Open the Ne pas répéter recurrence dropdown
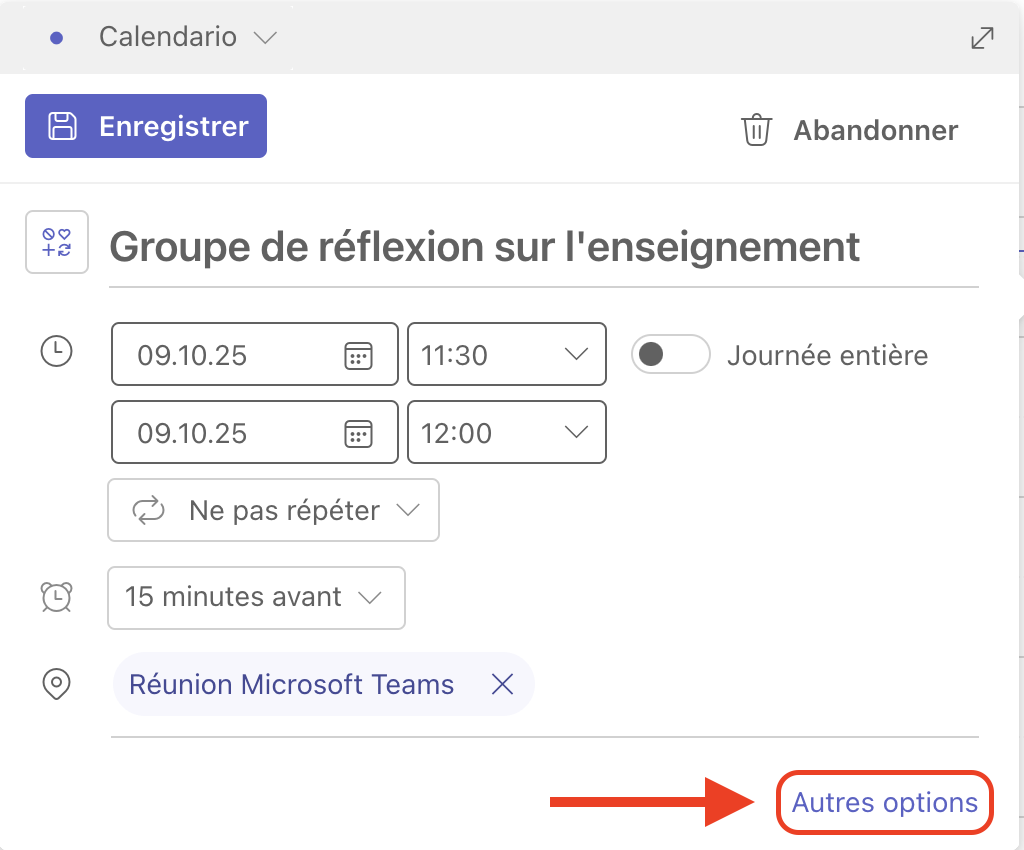The width and height of the screenshot is (1024, 850). (x=273, y=510)
